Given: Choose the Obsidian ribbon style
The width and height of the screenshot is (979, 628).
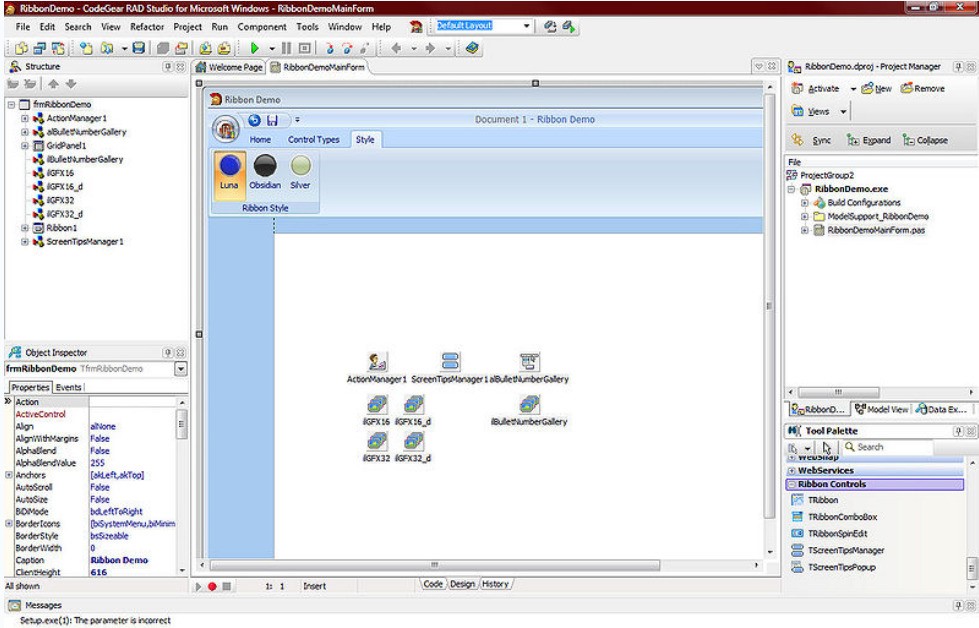Looking at the screenshot, I should 265,167.
